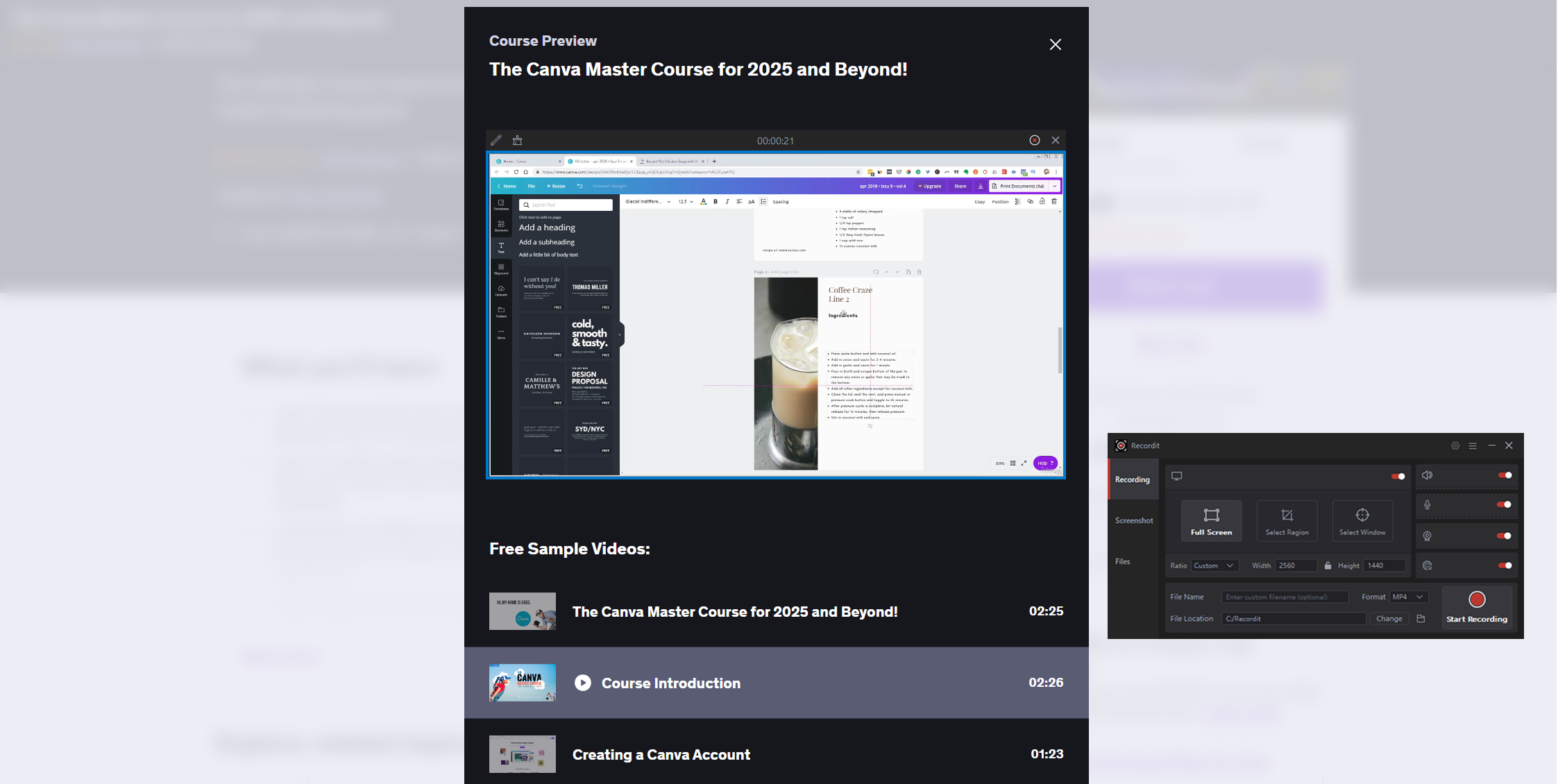Play Course Introduction via play circle icon

click(583, 683)
